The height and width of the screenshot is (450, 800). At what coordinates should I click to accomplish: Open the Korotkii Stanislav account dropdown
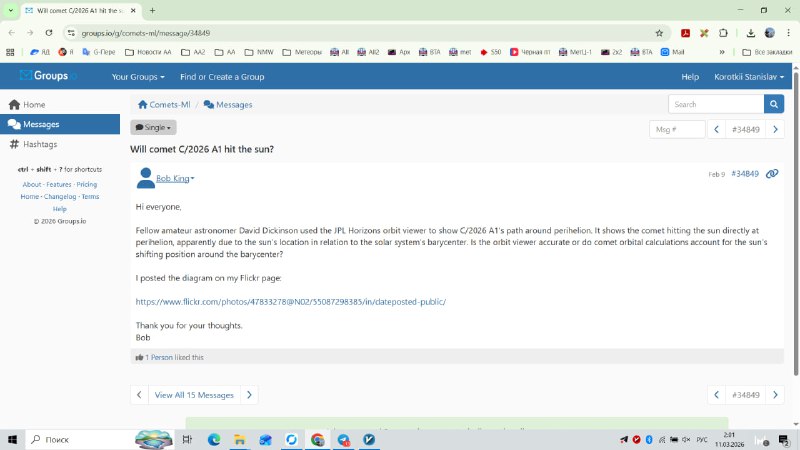click(x=748, y=77)
